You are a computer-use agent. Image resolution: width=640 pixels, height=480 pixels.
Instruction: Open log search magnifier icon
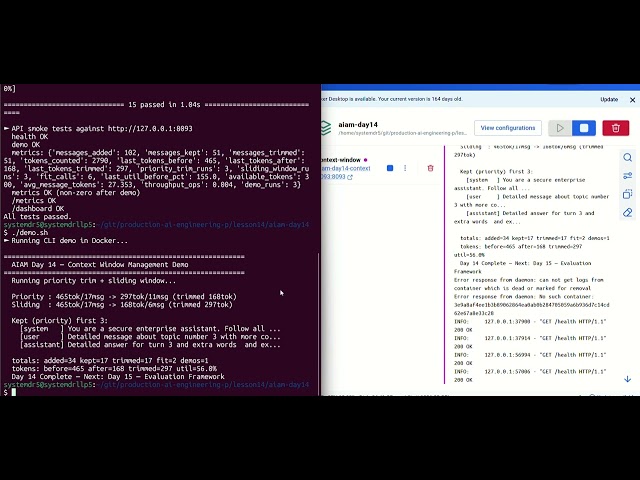(x=627, y=158)
